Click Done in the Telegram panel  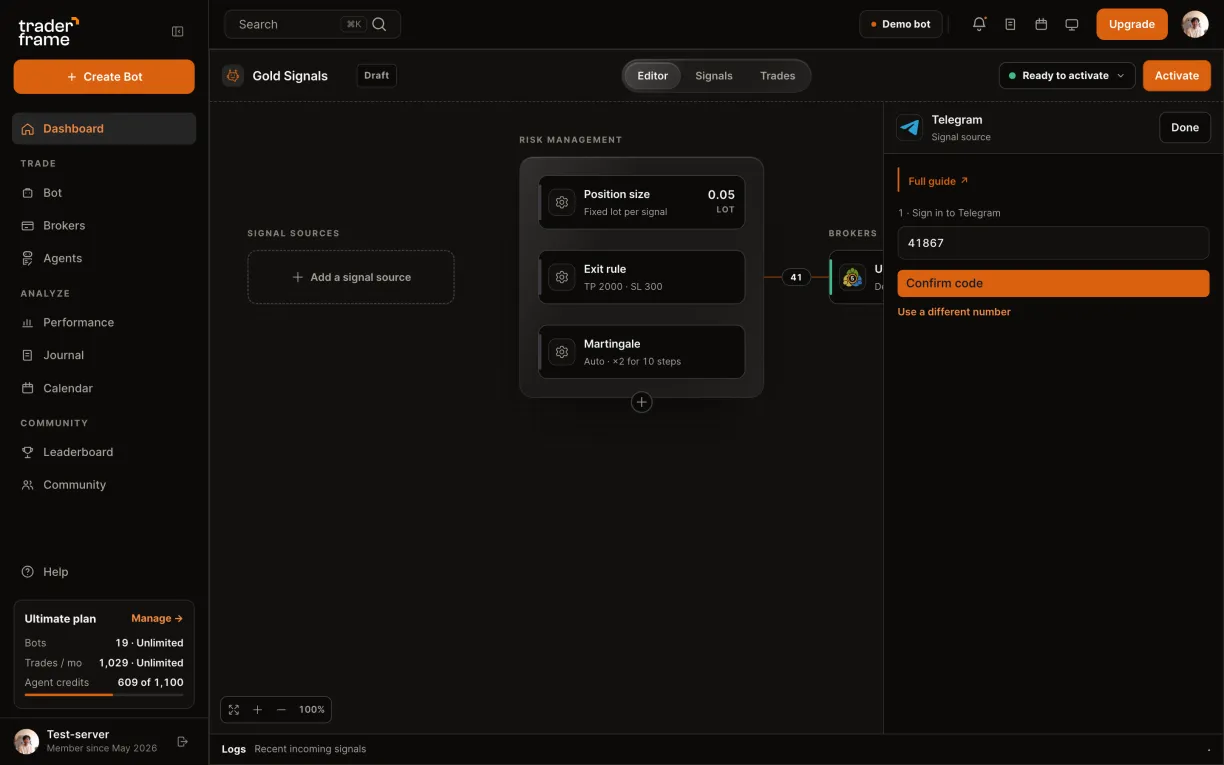[1185, 128]
